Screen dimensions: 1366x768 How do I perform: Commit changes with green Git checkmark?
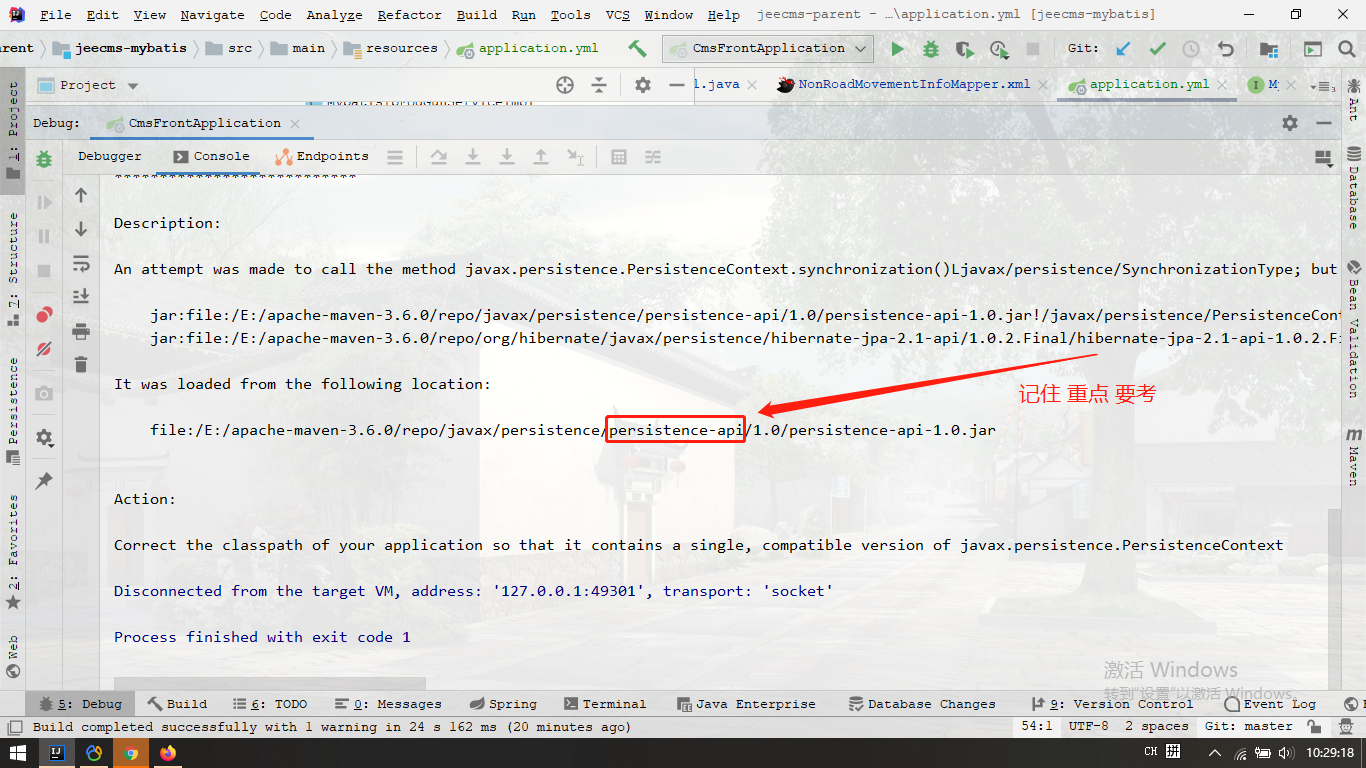1157,48
